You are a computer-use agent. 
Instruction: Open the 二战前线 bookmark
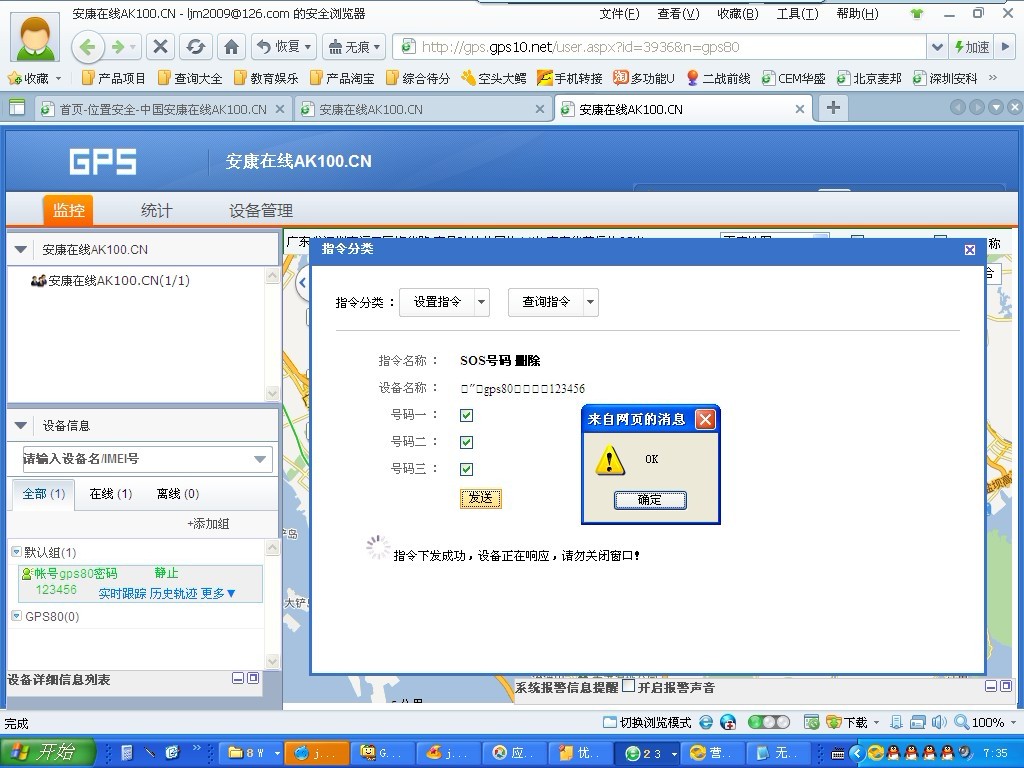tap(718, 78)
